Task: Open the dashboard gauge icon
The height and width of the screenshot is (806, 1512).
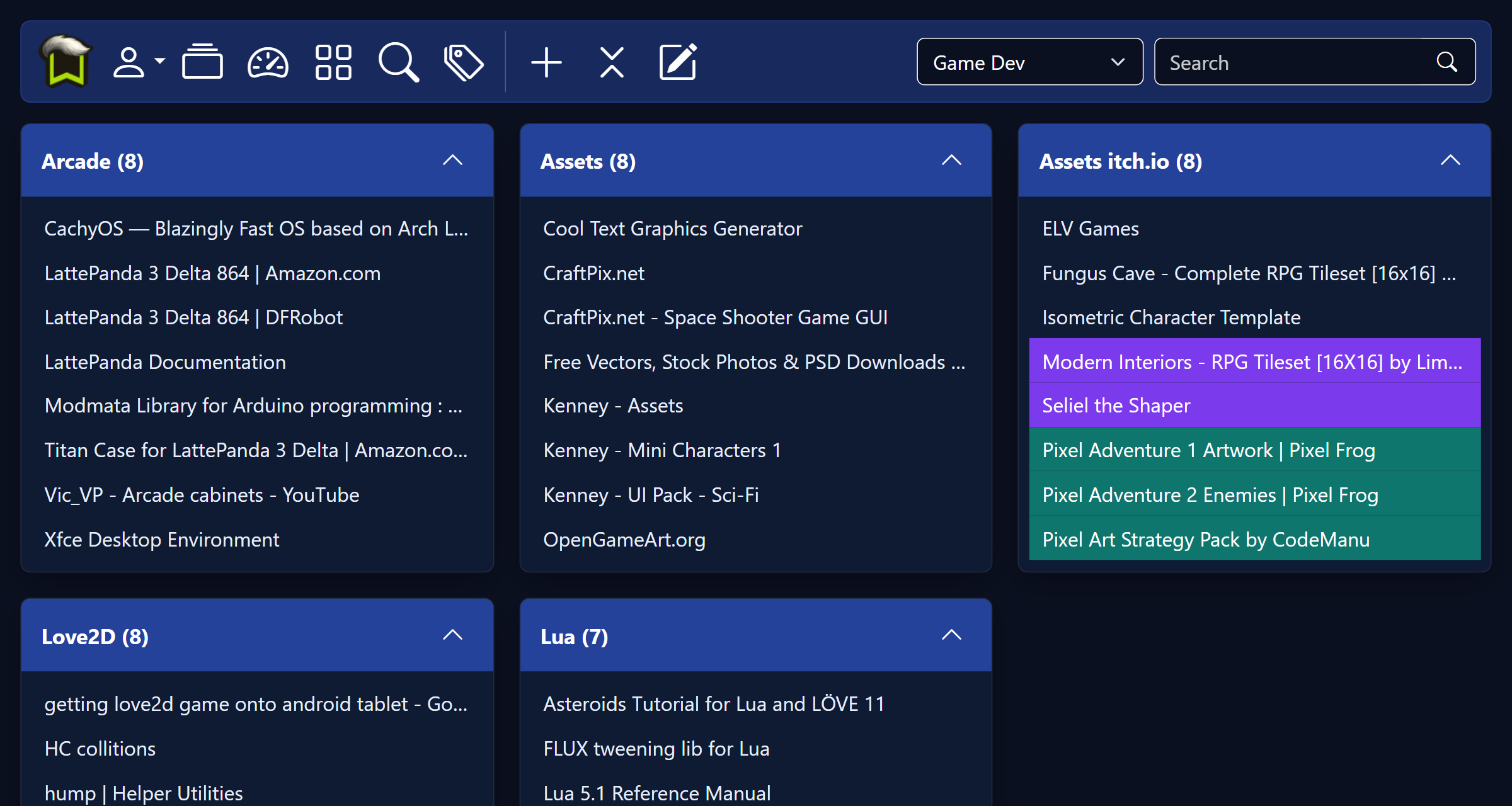Action: pyautogui.click(x=268, y=62)
